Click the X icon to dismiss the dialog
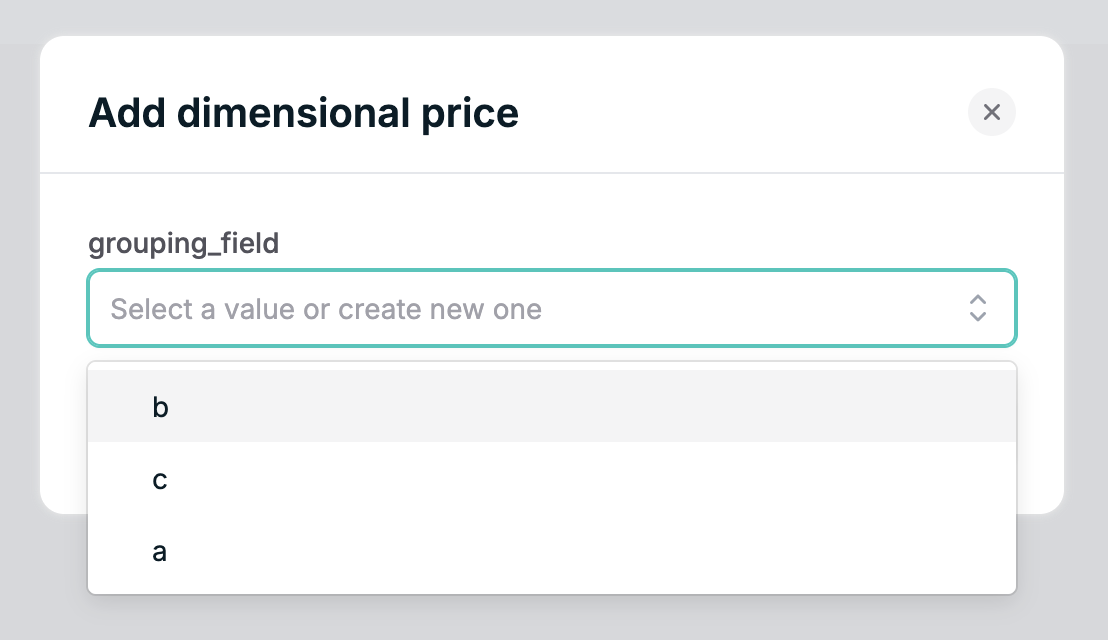 tap(991, 112)
